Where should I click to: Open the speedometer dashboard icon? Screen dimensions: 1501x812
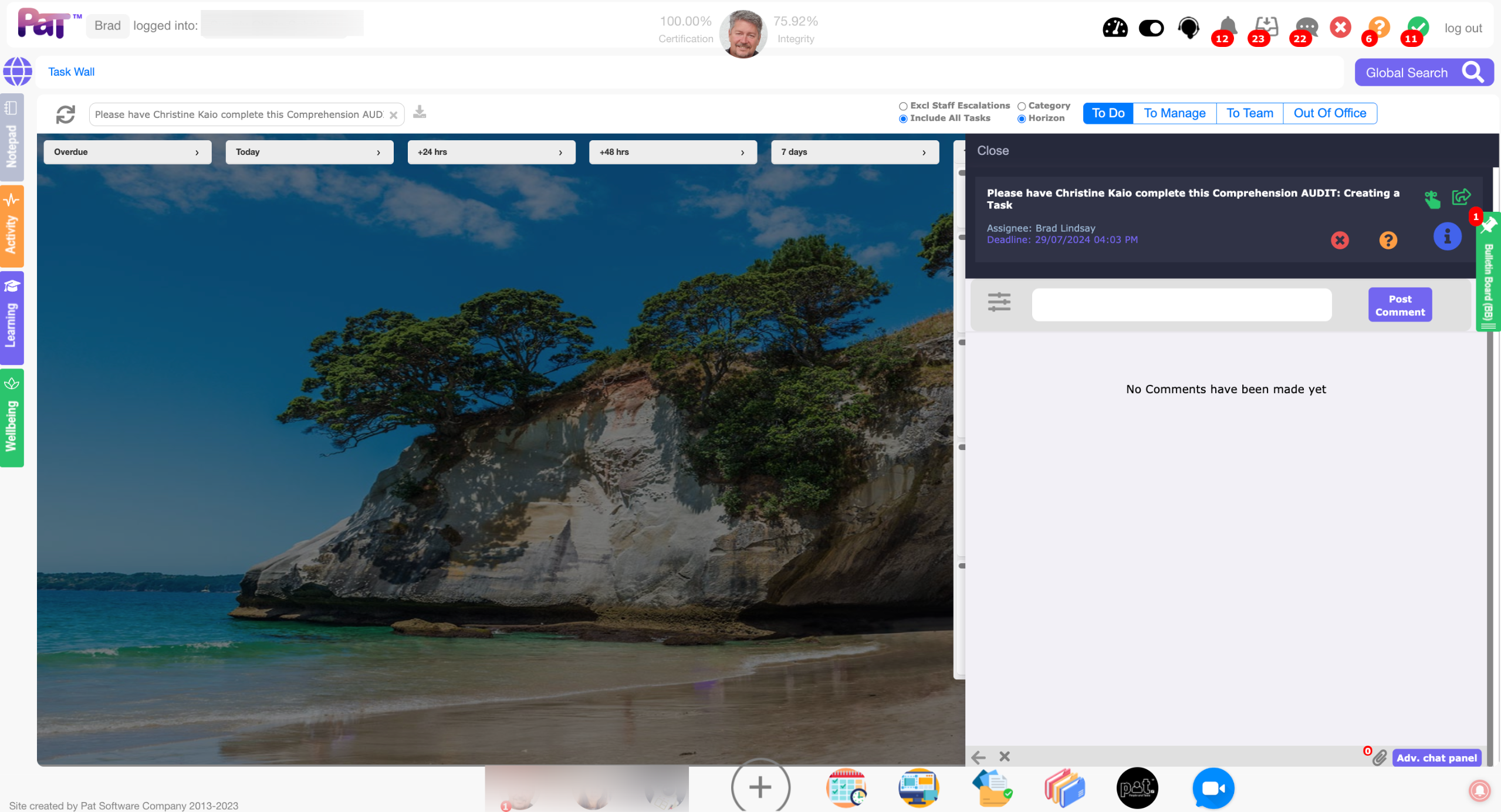point(1114,28)
